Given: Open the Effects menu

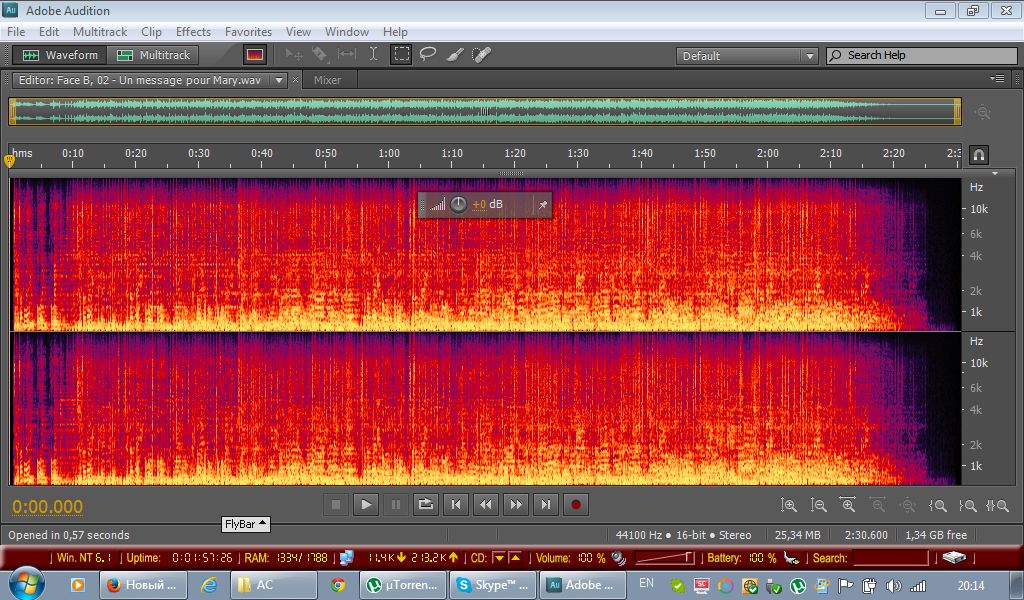Looking at the screenshot, I should point(193,32).
